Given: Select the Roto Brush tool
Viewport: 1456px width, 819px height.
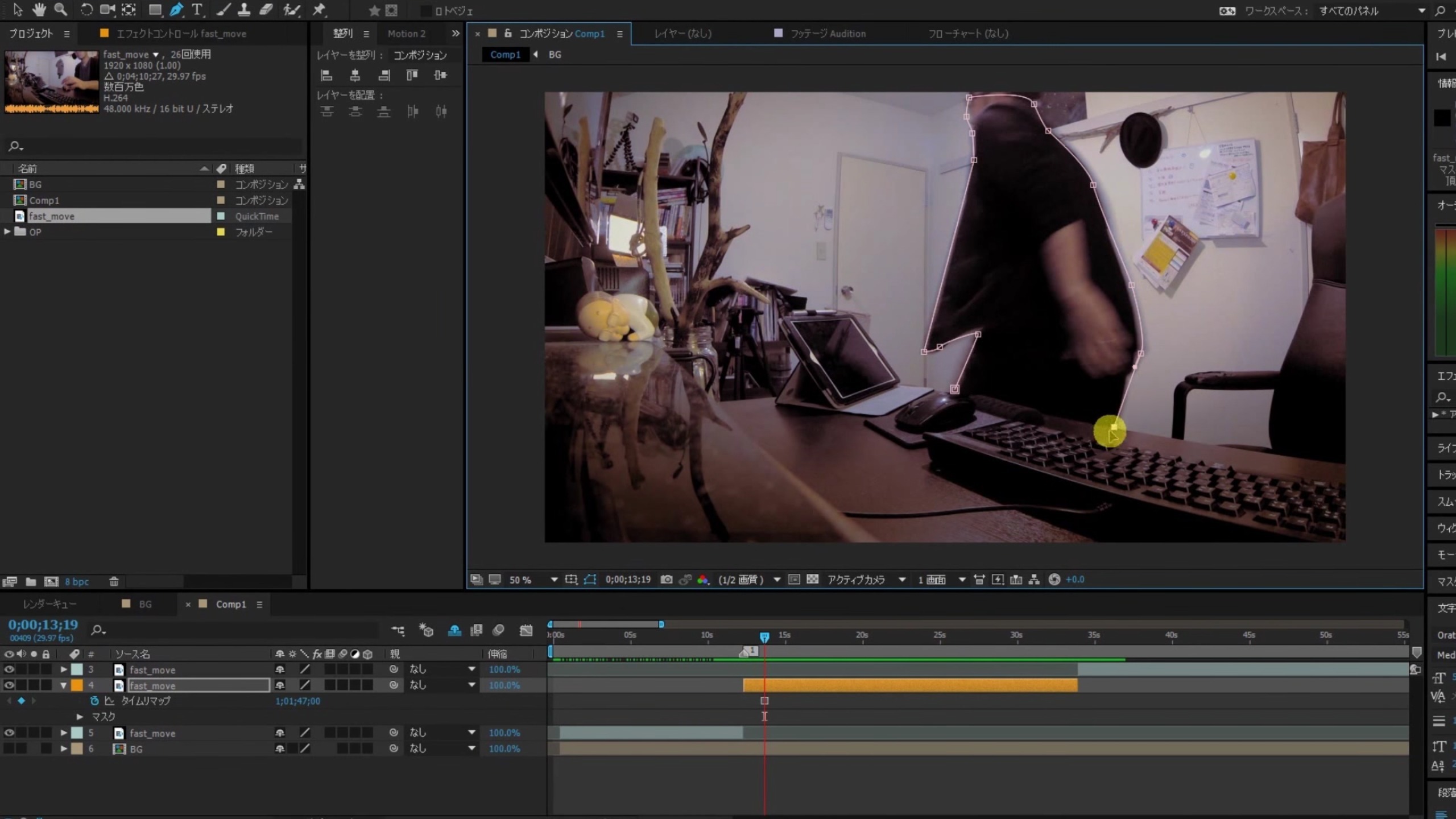Looking at the screenshot, I should click(x=292, y=10).
